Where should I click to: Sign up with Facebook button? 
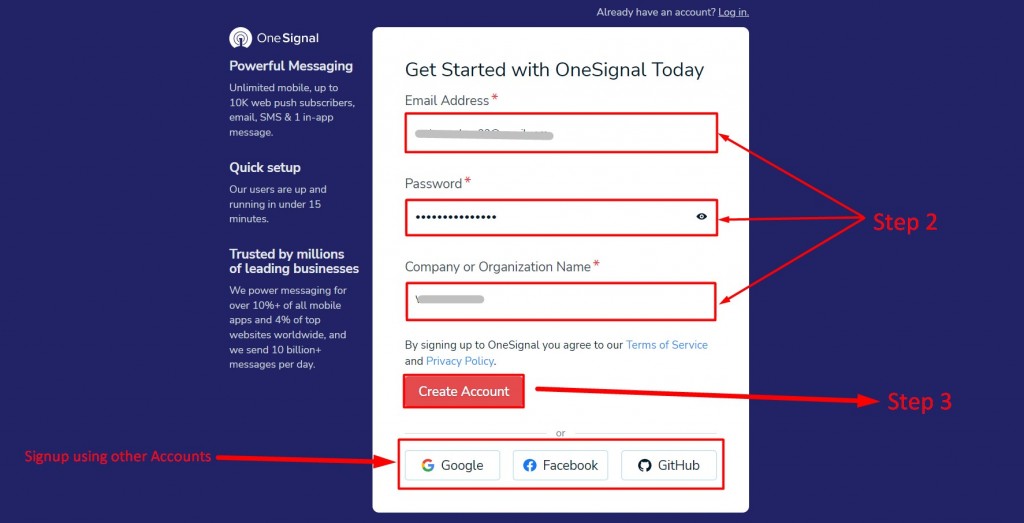click(x=560, y=466)
